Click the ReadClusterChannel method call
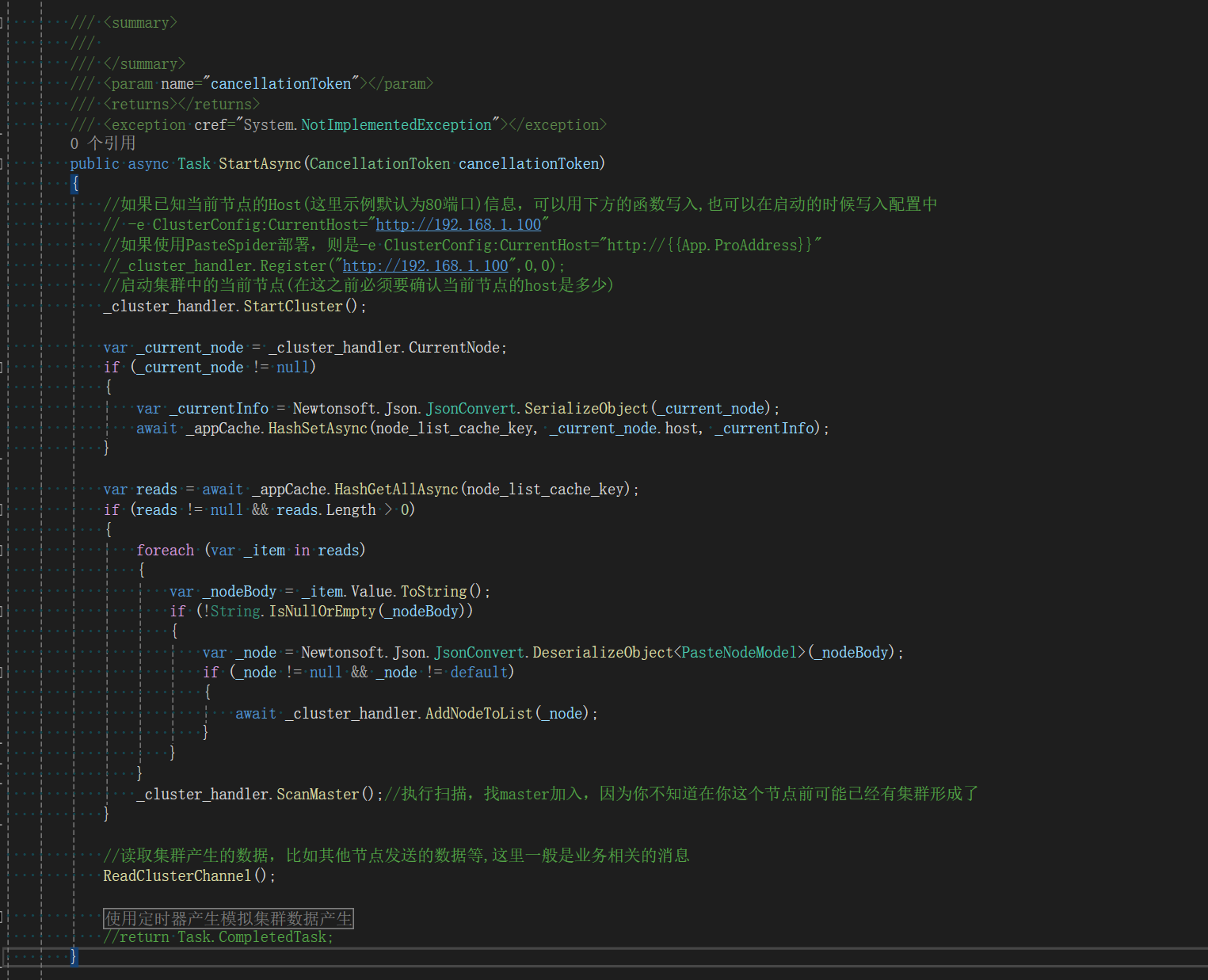The height and width of the screenshot is (980, 1208). coord(177,876)
